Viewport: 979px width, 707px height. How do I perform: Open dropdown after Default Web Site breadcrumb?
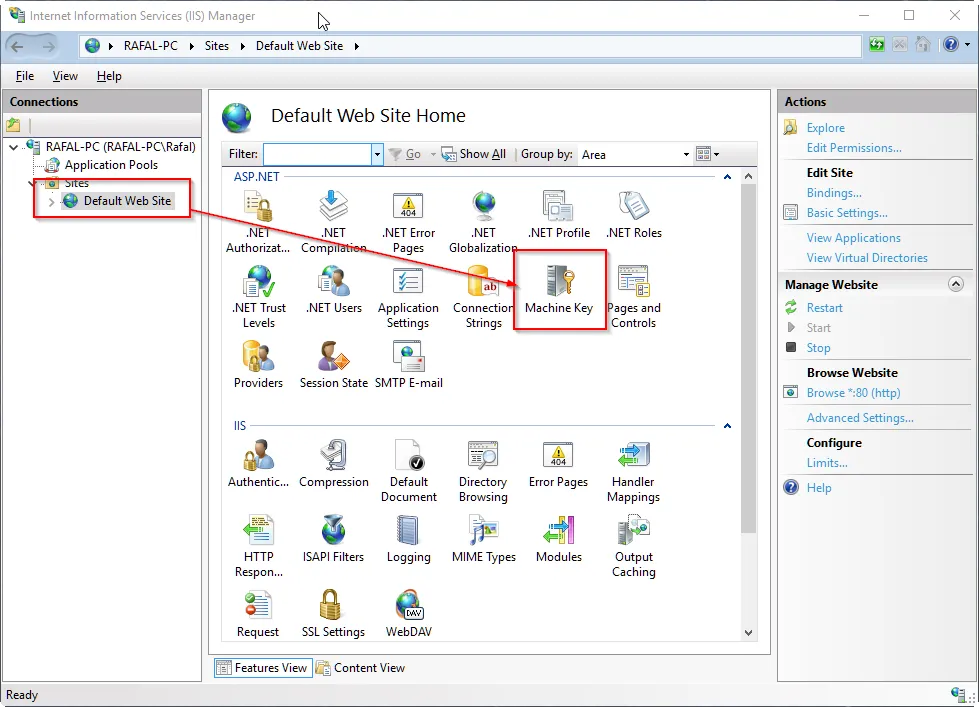click(x=357, y=46)
